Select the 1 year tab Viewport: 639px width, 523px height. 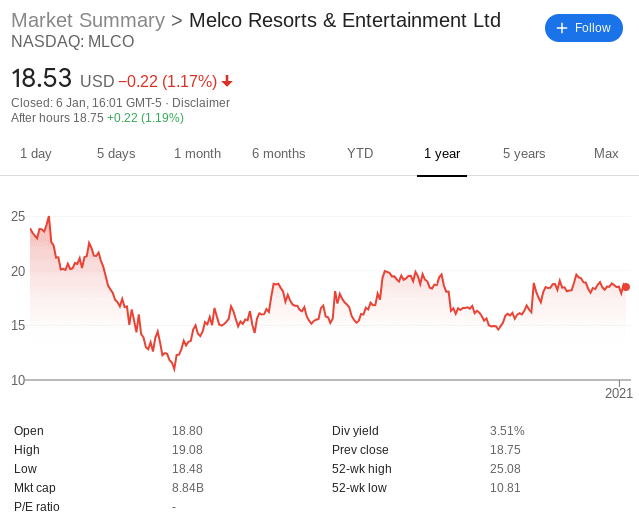click(x=442, y=154)
